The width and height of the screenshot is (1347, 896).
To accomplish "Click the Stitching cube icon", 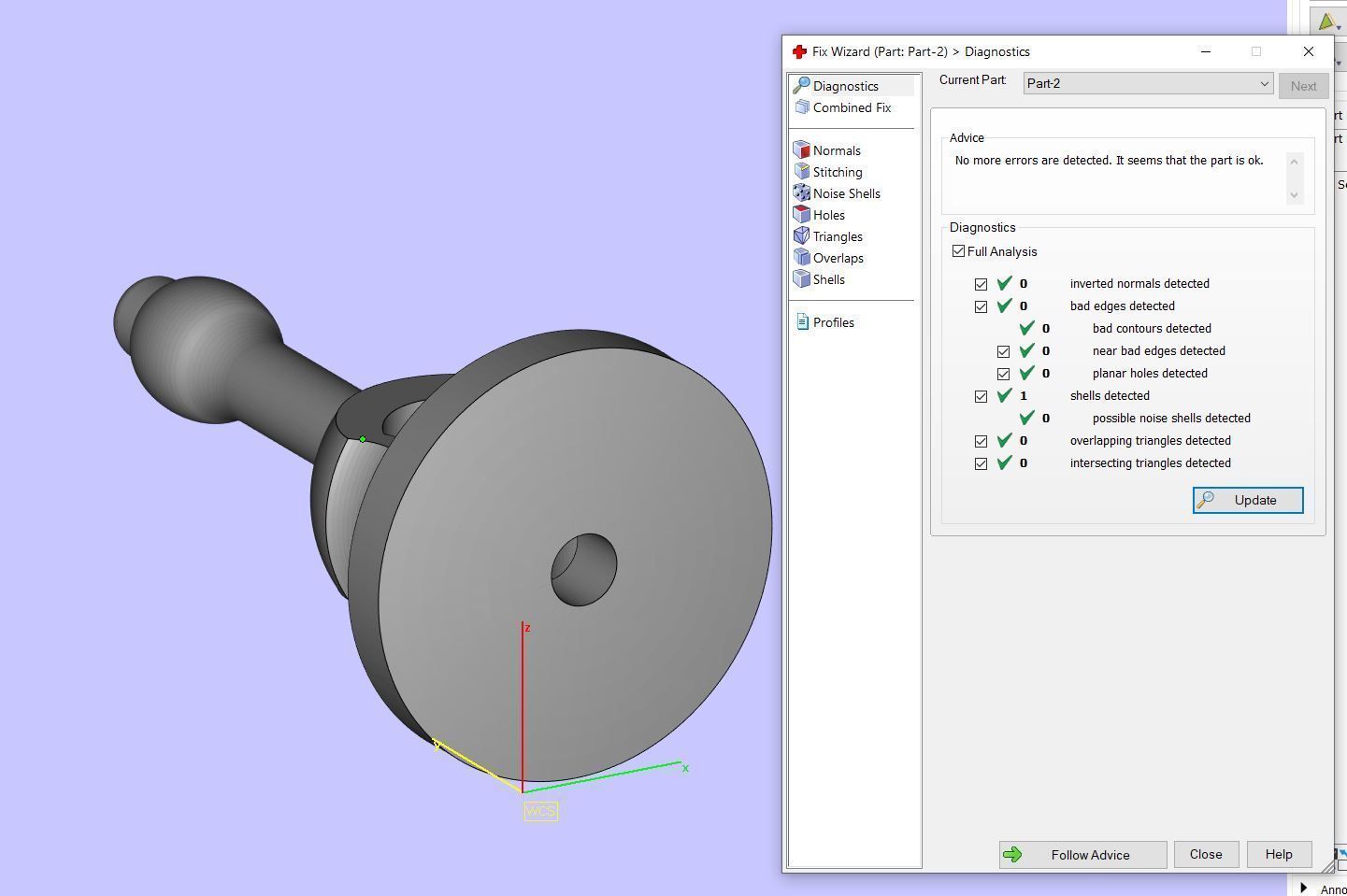I will click(x=801, y=172).
